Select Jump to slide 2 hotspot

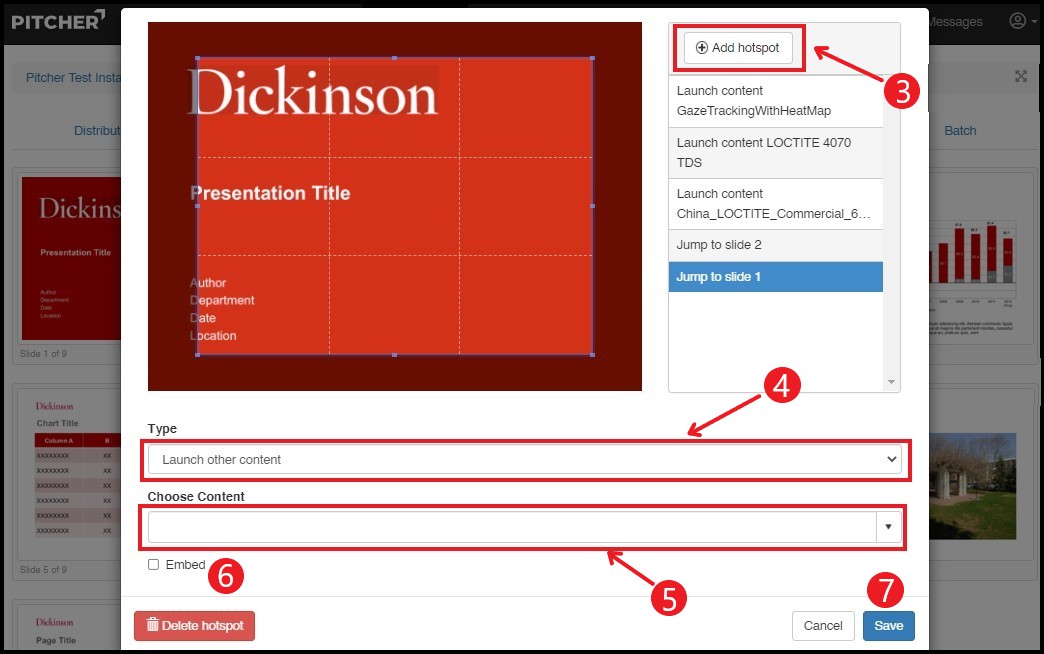click(775, 245)
